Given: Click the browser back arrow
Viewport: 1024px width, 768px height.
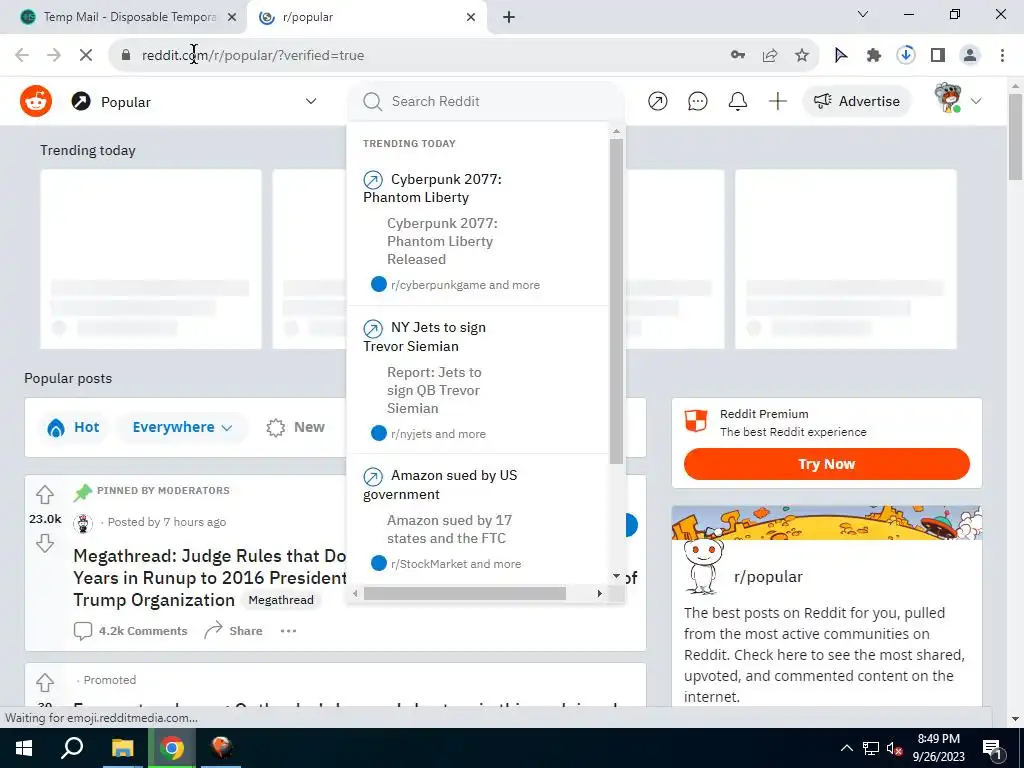Looking at the screenshot, I should 22,55.
